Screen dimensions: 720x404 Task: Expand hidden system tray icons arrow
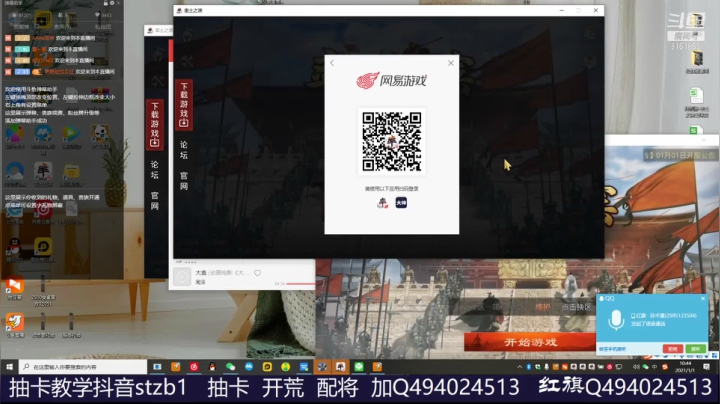click(x=520, y=367)
